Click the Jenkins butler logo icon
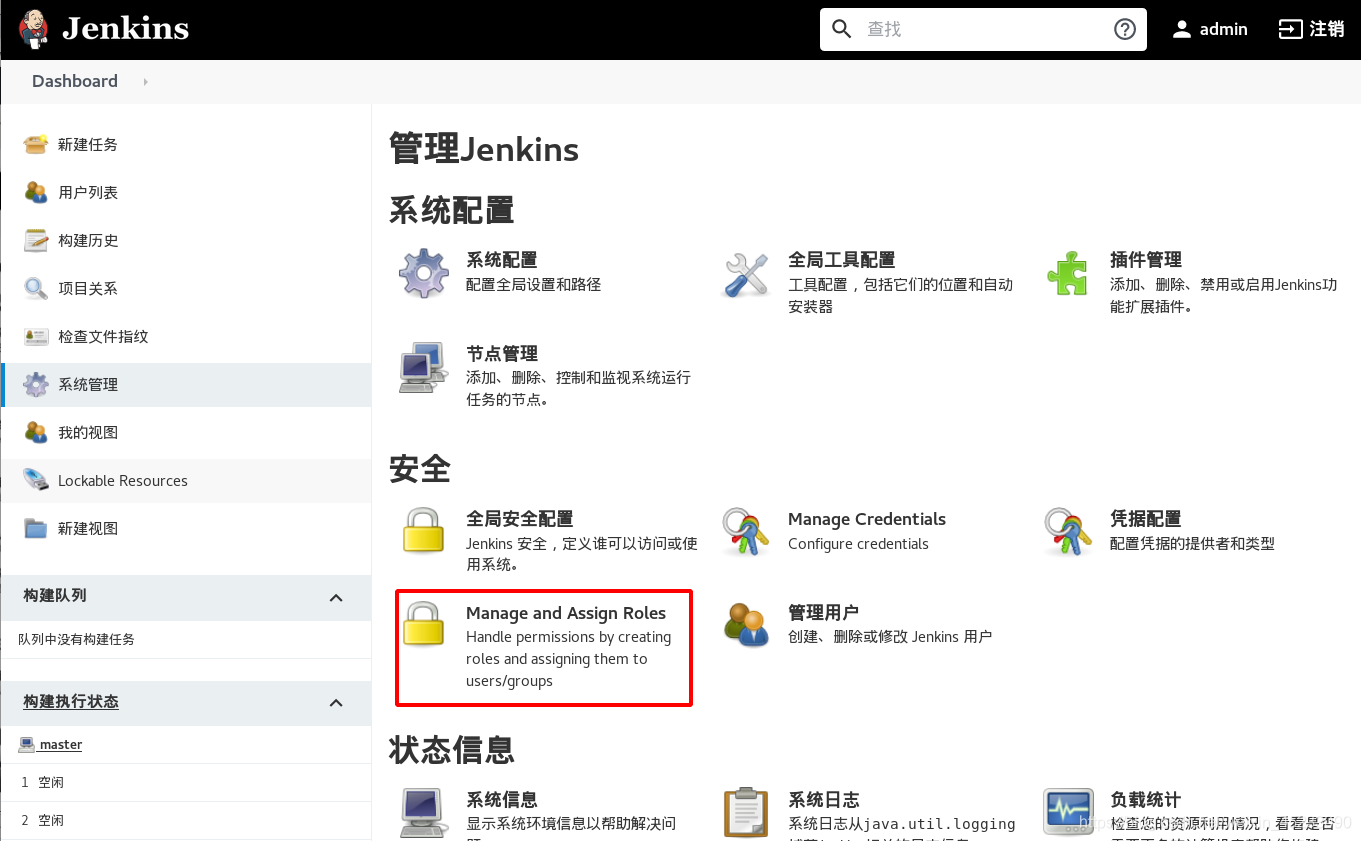Screen dimensions: 1361x841 34,29
